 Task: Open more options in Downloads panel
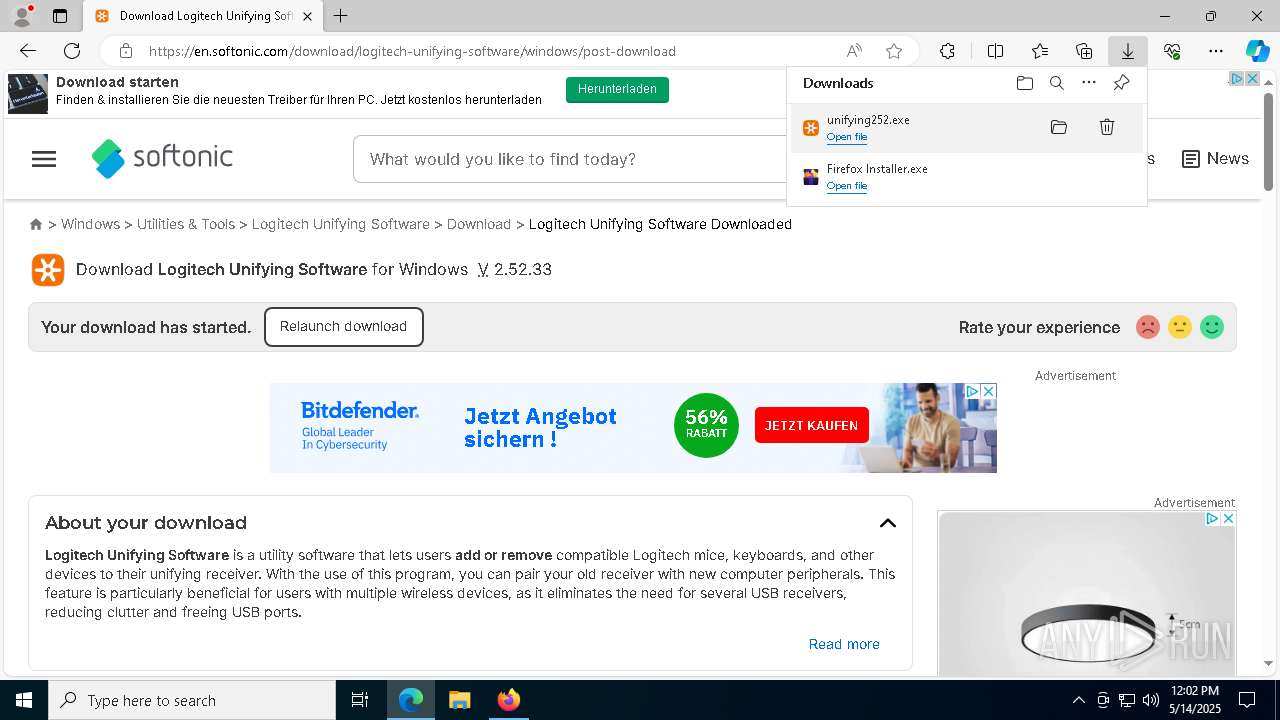(1089, 83)
